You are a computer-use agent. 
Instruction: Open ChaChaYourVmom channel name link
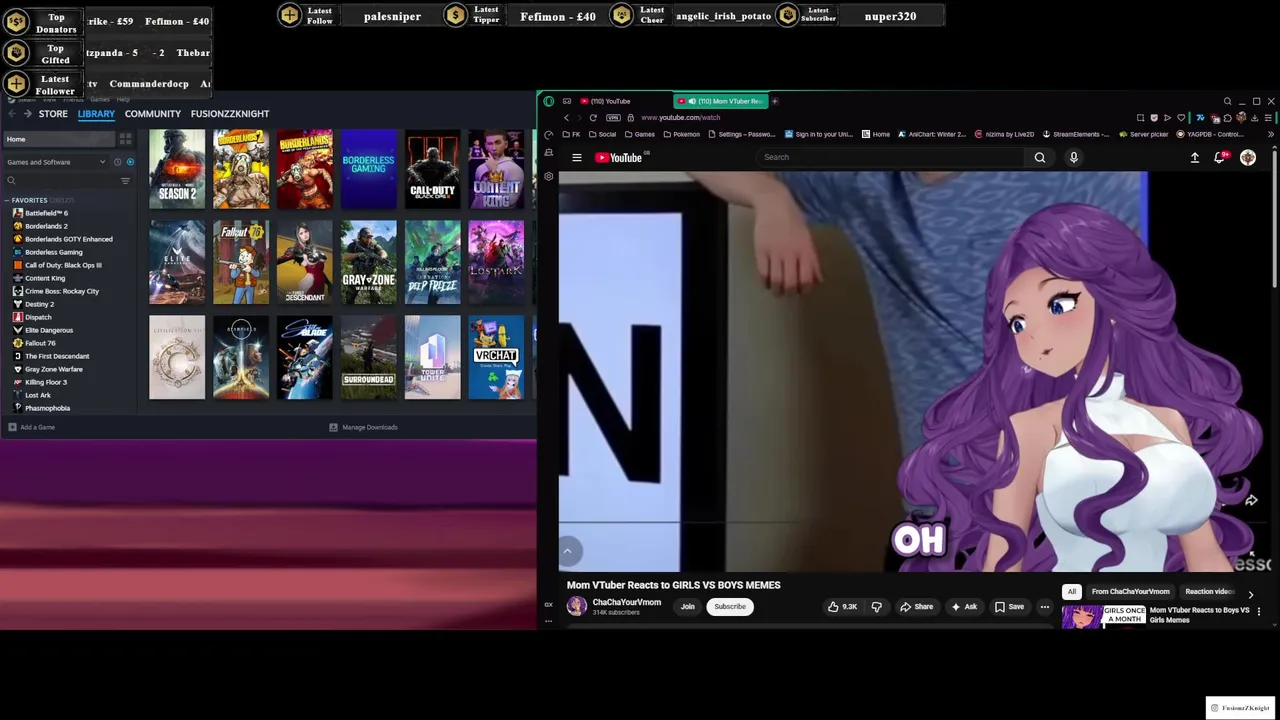click(627, 602)
